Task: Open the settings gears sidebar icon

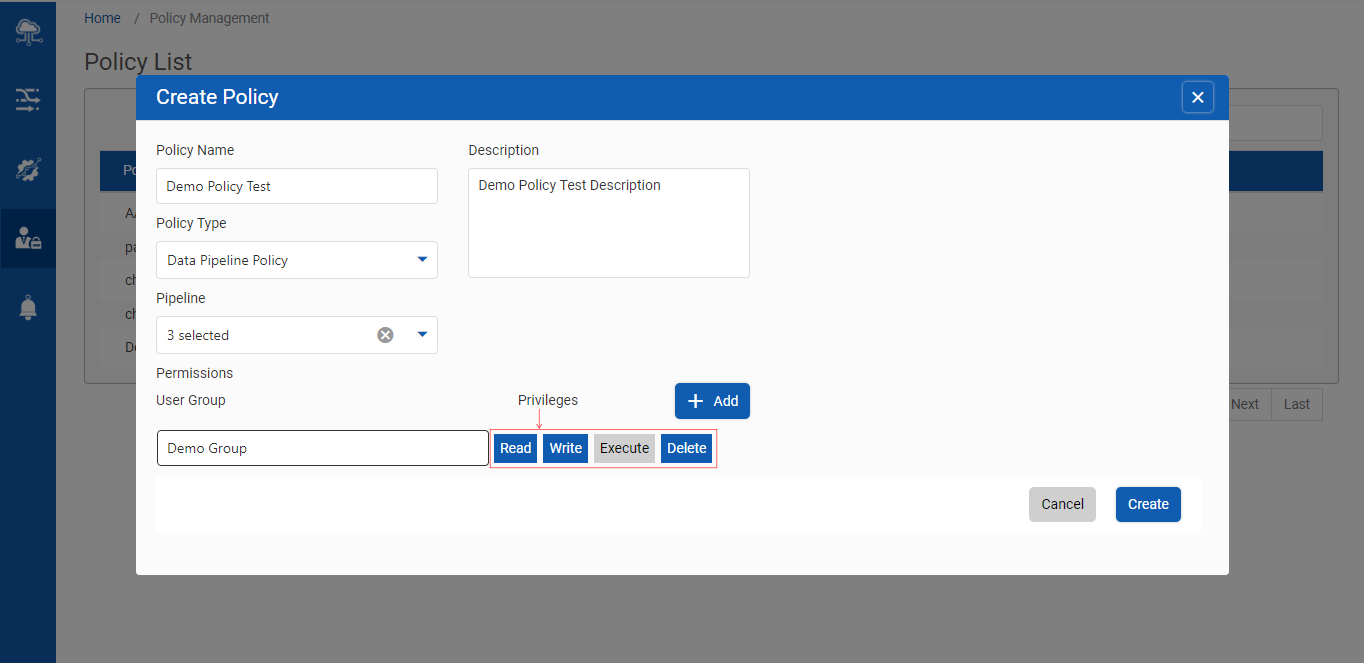Action: coord(28,169)
